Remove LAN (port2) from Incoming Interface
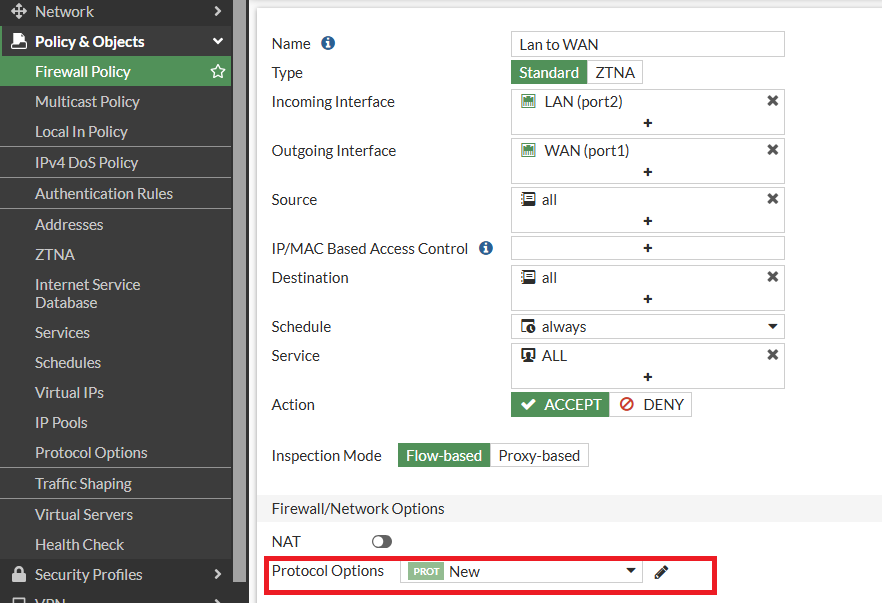 coord(772,101)
